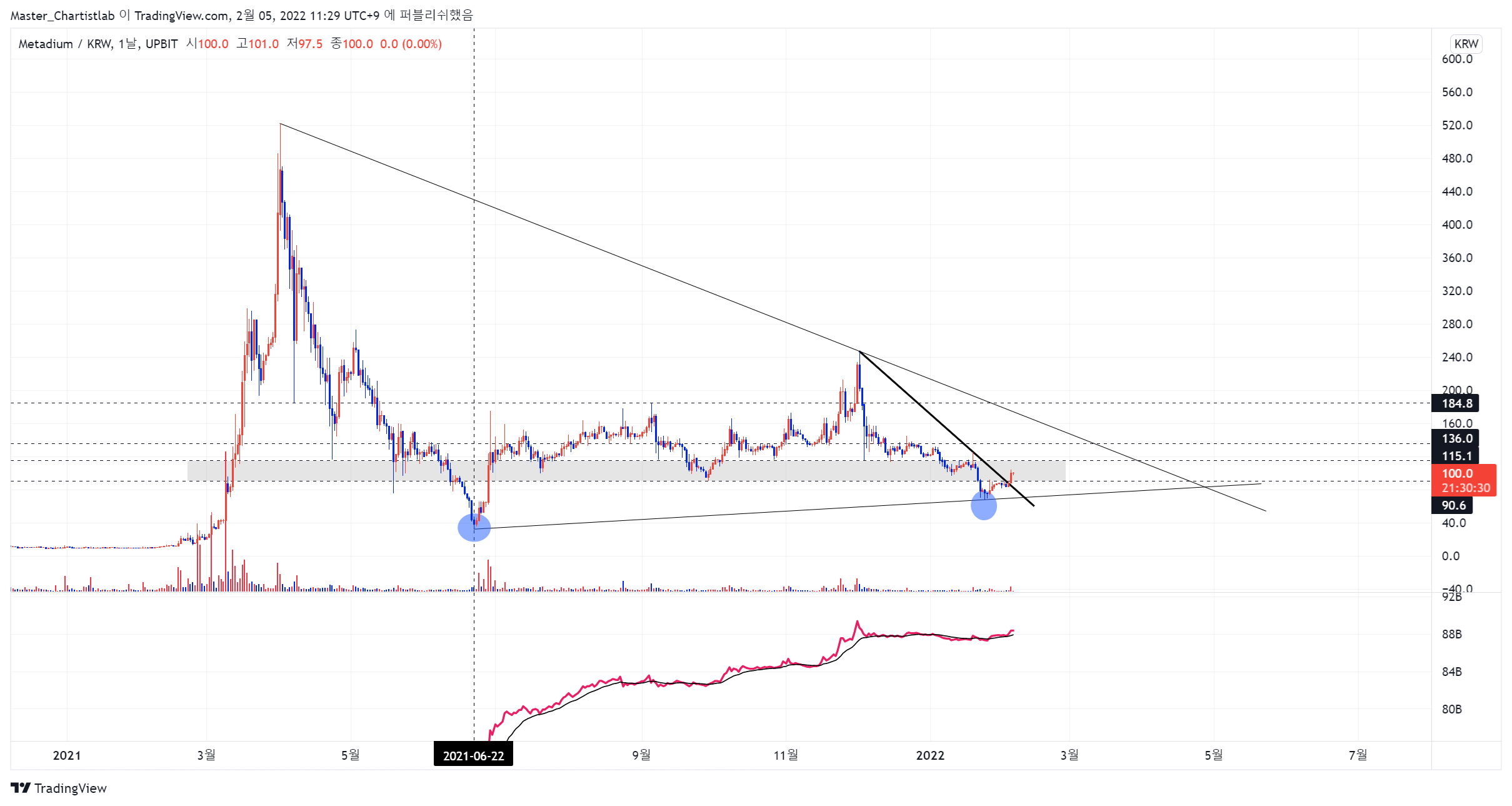Click the 88B value on the indicator axis

[x=1452, y=634]
